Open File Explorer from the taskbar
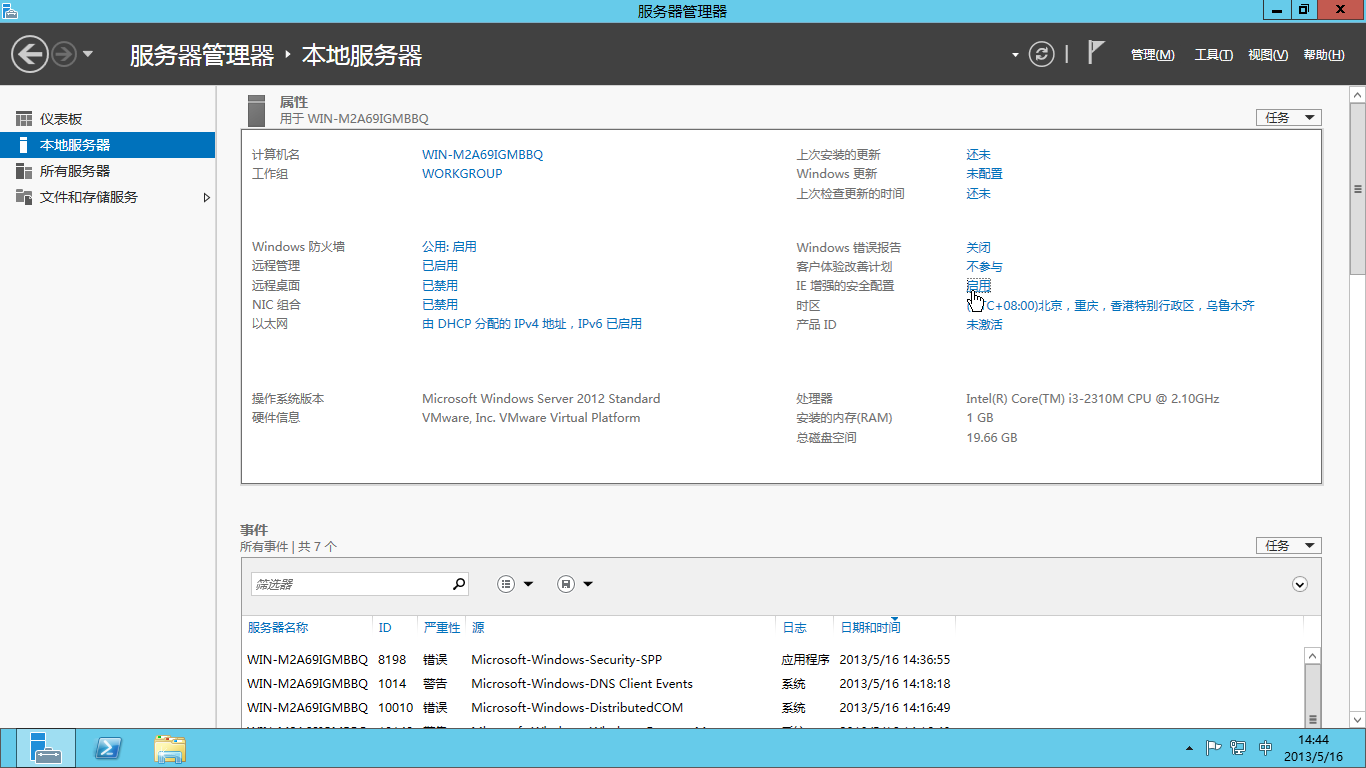 170,748
